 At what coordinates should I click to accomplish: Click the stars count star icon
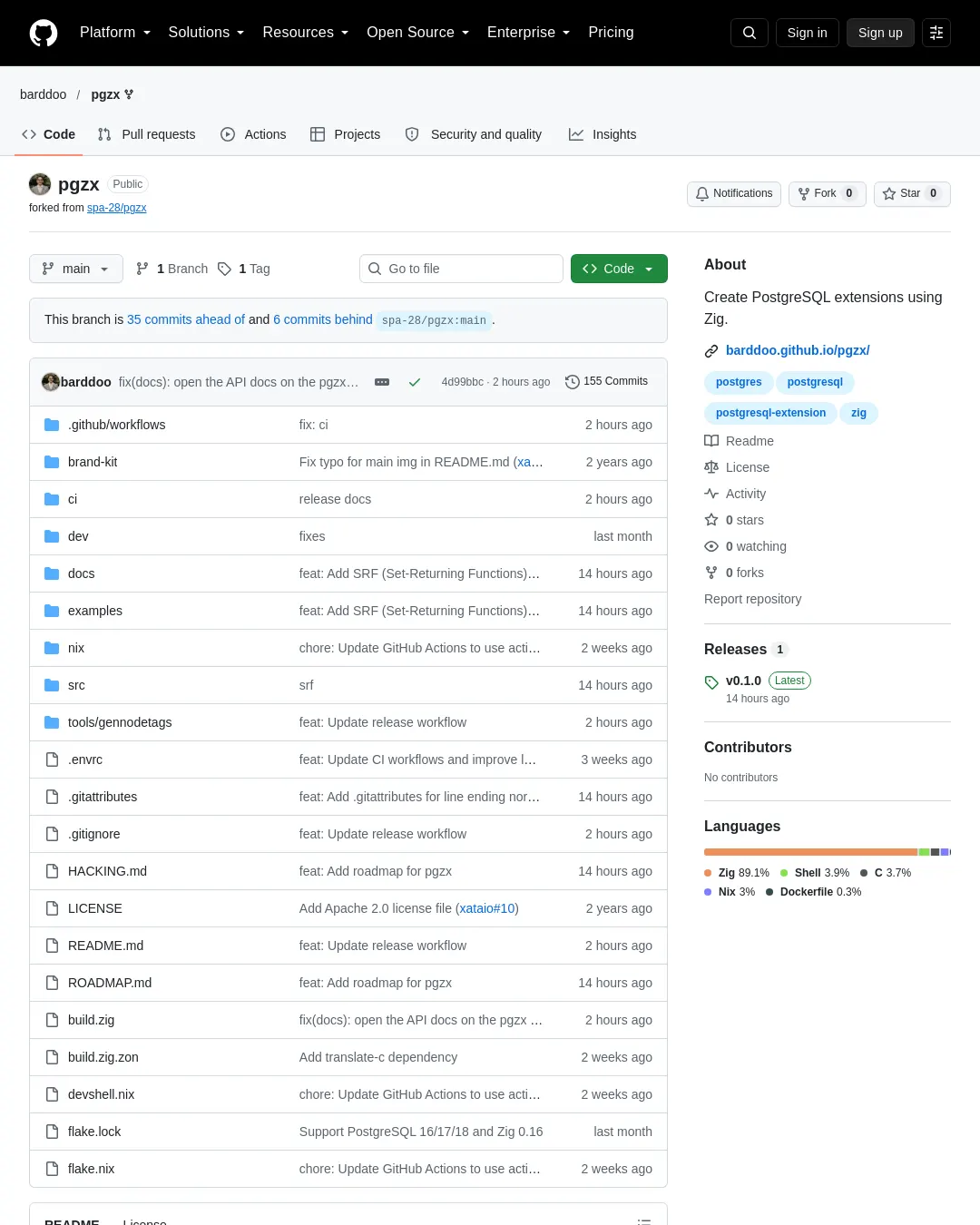711,520
